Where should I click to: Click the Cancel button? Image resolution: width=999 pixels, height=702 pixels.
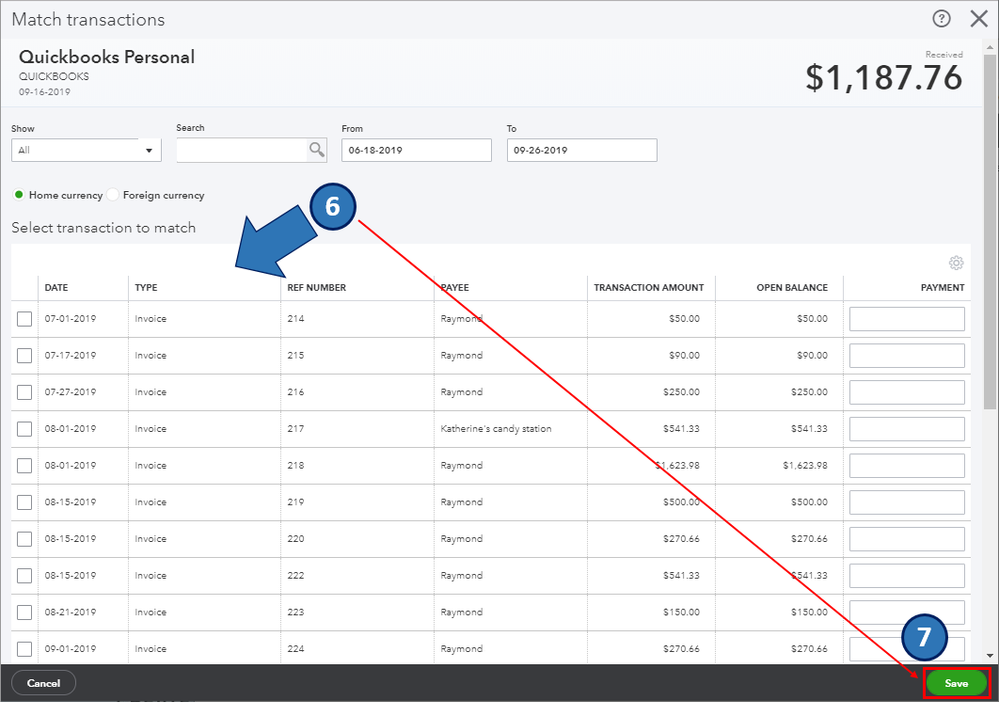[x=43, y=683]
